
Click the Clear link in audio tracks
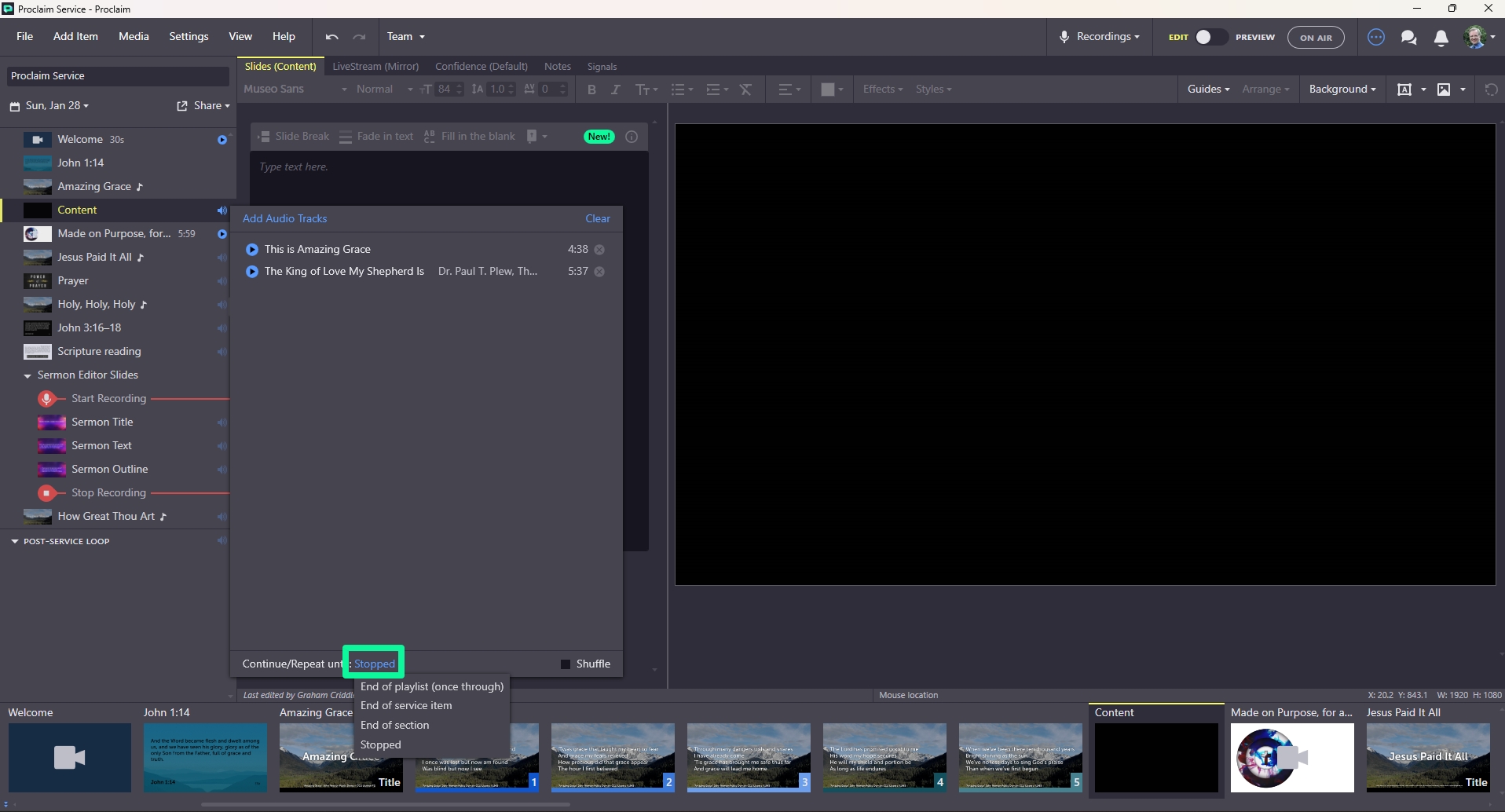tap(598, 219)
